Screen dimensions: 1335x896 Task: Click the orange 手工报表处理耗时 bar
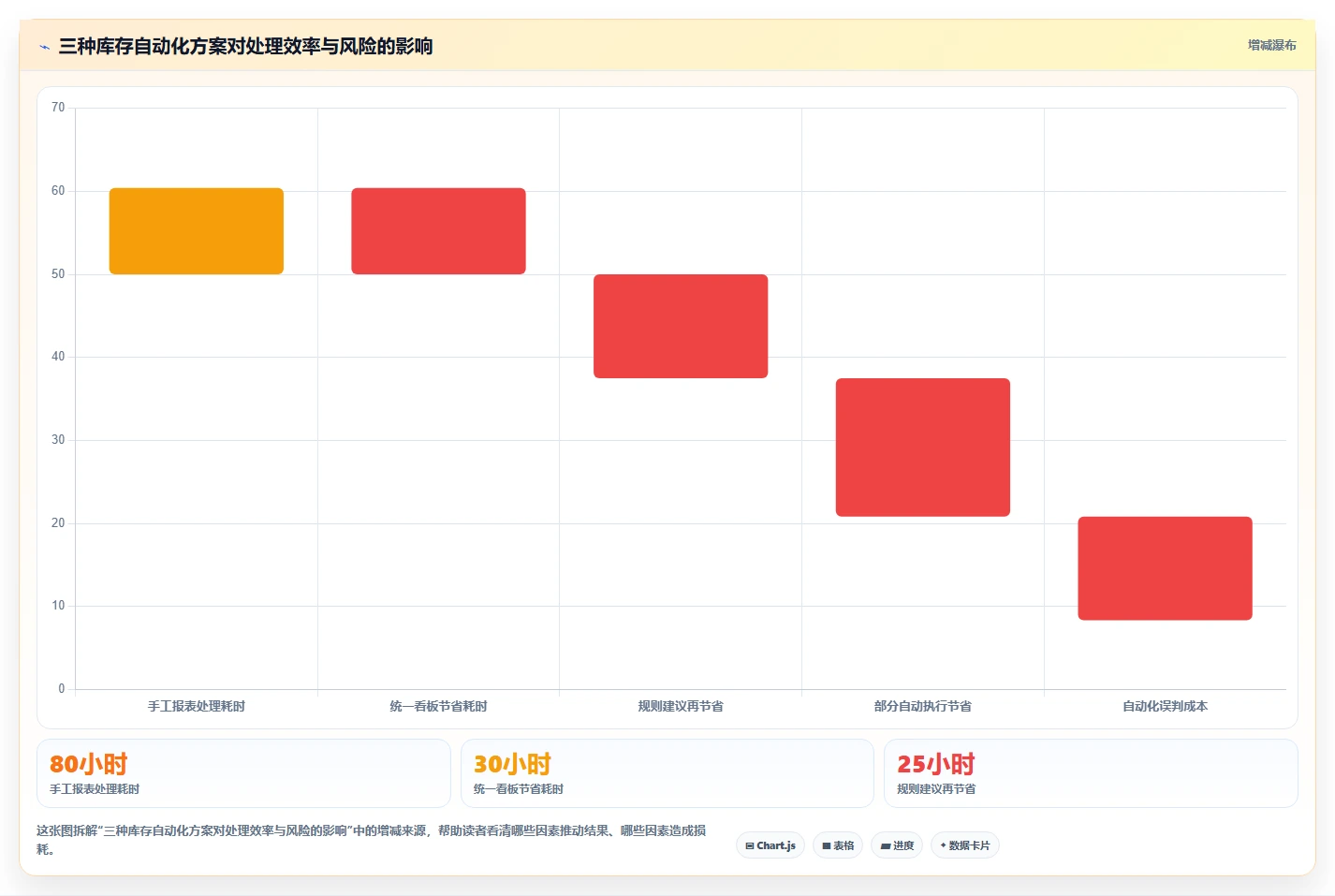(x=197, y=231)
